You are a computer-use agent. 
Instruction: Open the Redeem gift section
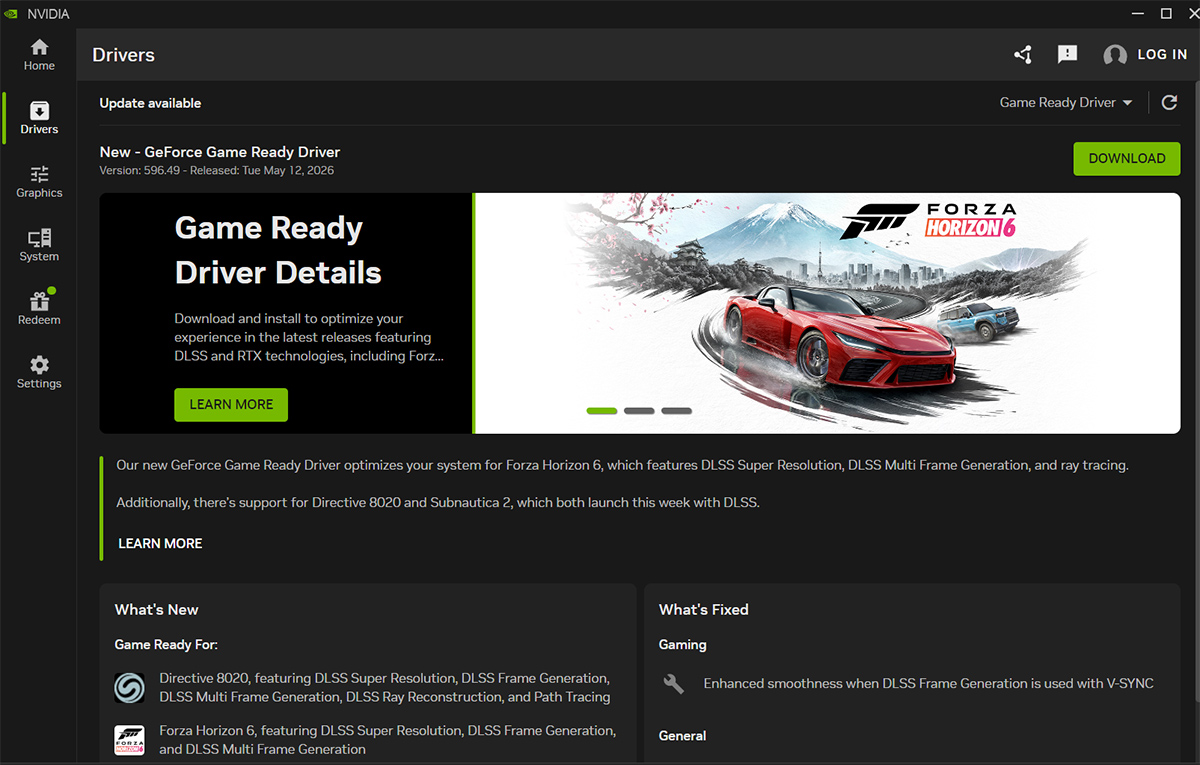pyautogui.click(x=39, y=309)
